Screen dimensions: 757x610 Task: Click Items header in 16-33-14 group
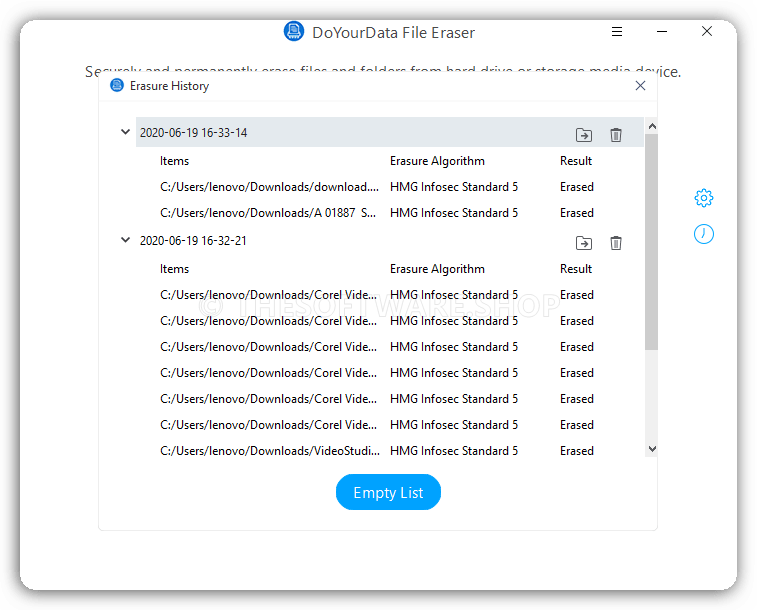174,161
